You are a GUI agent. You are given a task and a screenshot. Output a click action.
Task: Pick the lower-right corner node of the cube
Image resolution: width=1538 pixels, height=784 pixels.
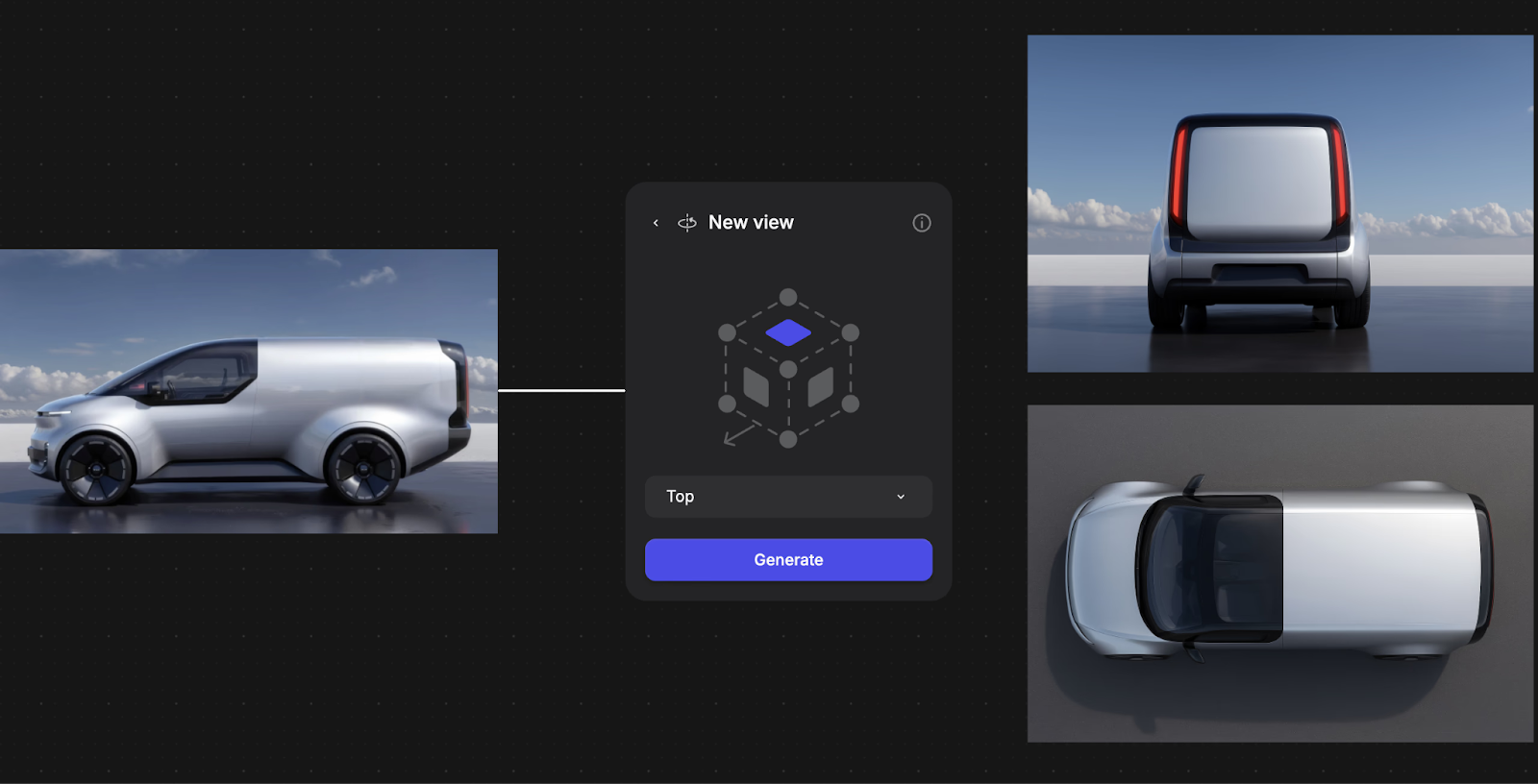[x=850, y=404]
